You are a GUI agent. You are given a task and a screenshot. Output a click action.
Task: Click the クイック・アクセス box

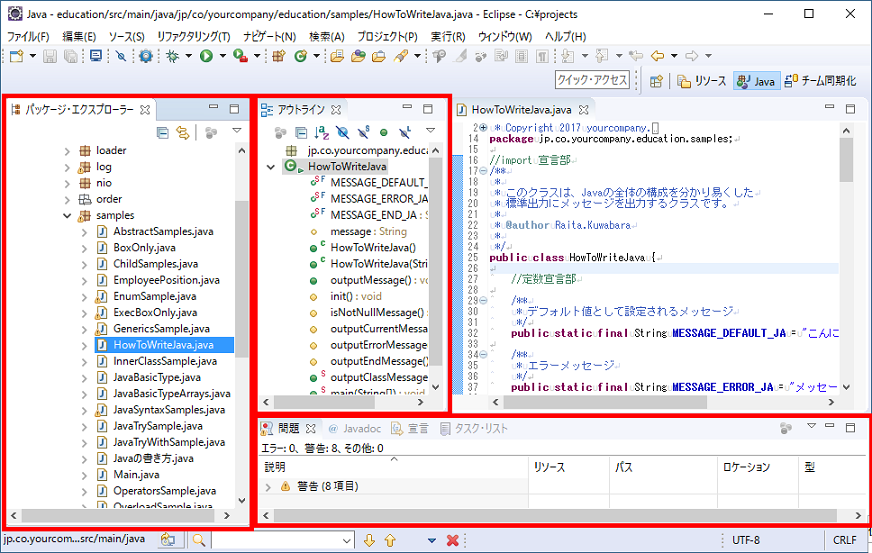[593, 80]
